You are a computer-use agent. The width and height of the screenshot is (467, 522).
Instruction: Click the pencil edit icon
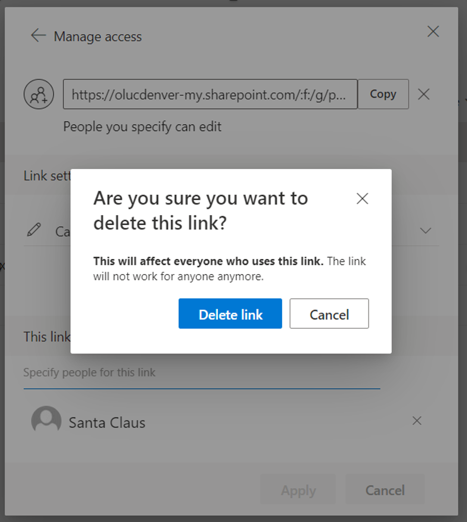pos(34,230)
